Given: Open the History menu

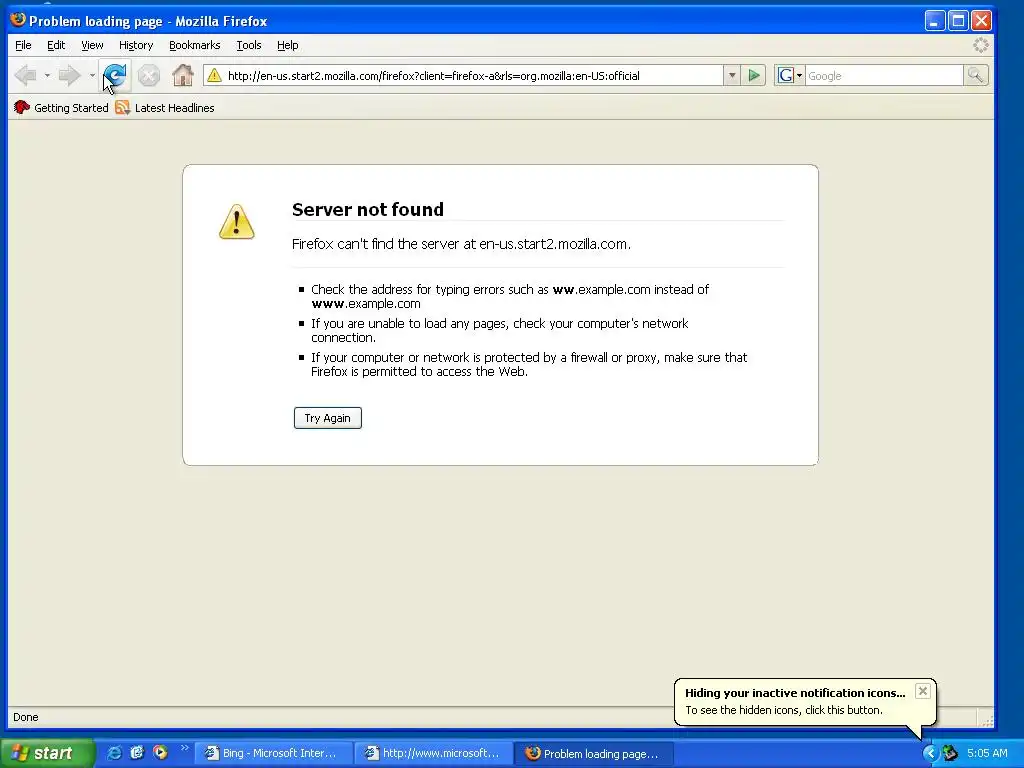Looking at the screenshot, I should click(136, 45).
